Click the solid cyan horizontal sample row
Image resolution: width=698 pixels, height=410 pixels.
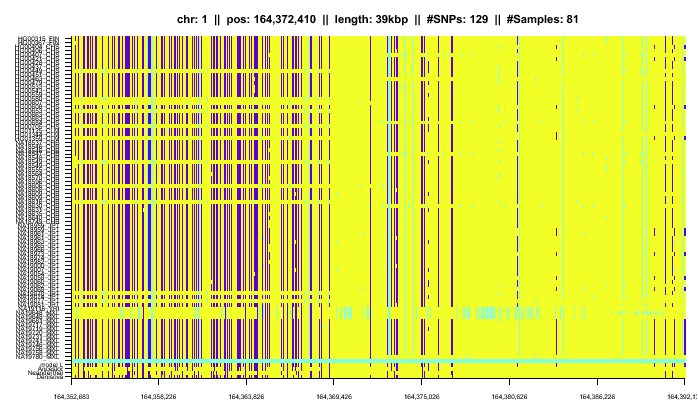click(x=378, y=361)
